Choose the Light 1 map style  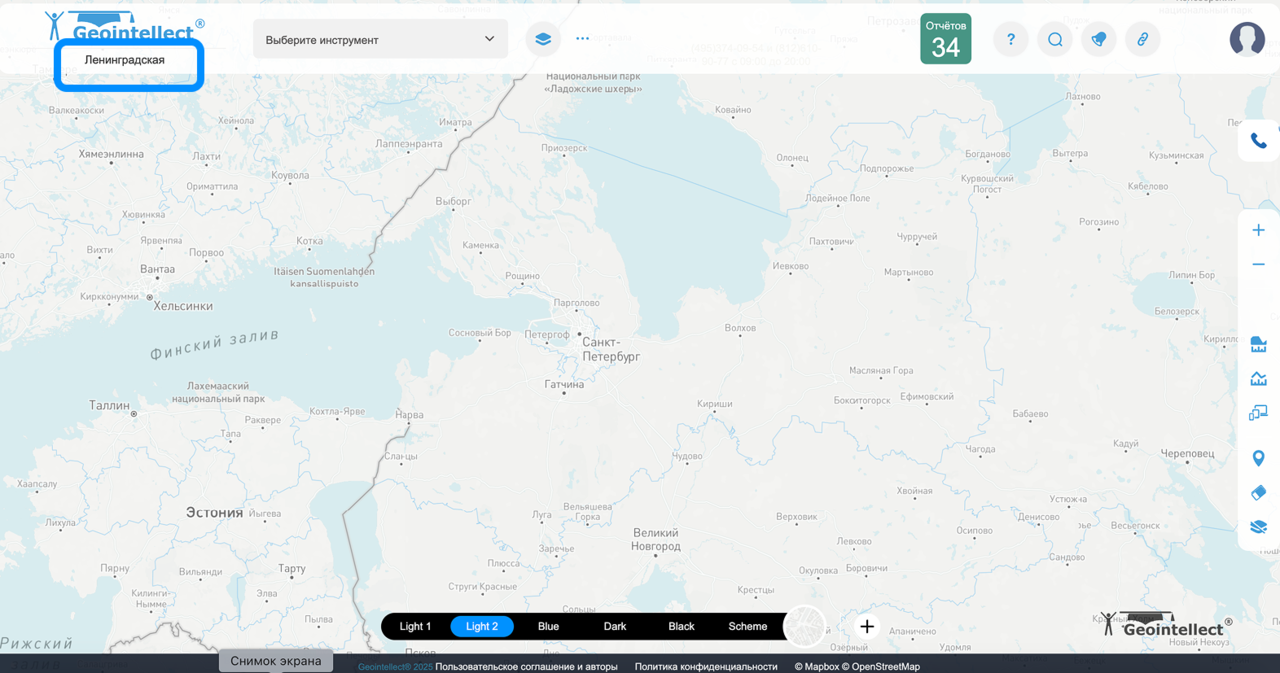click(415, 626)
